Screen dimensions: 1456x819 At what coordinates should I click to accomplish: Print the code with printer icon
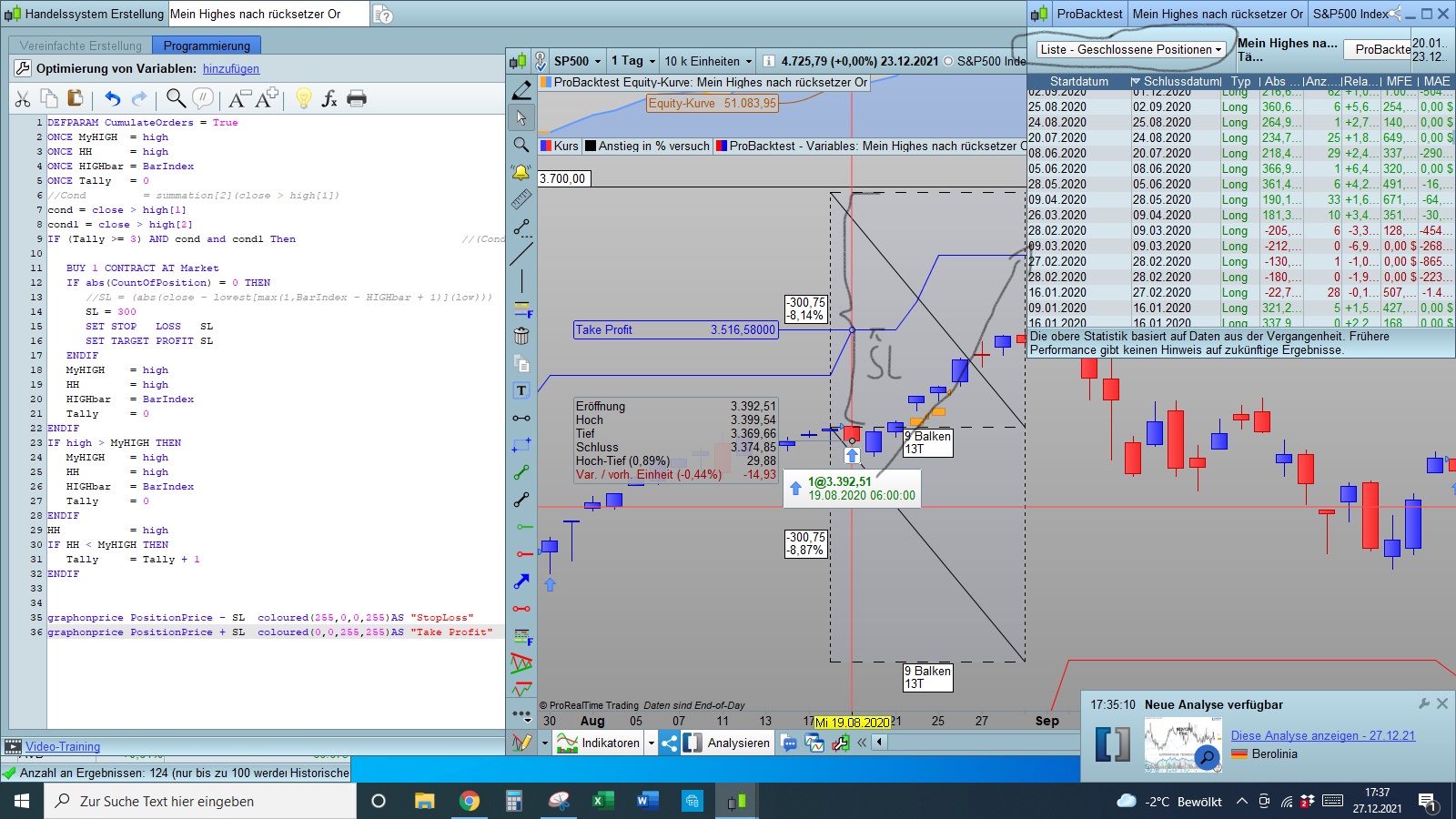coord(357,98)
